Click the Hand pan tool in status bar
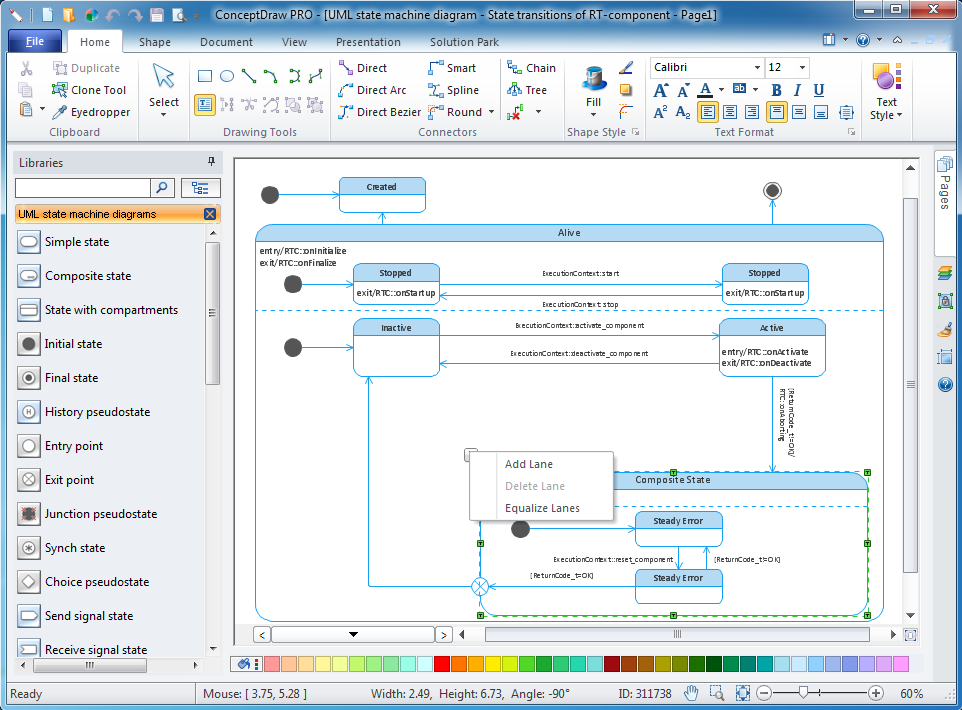This screenshot has width=962, height=710. click(x=691, y=693)
